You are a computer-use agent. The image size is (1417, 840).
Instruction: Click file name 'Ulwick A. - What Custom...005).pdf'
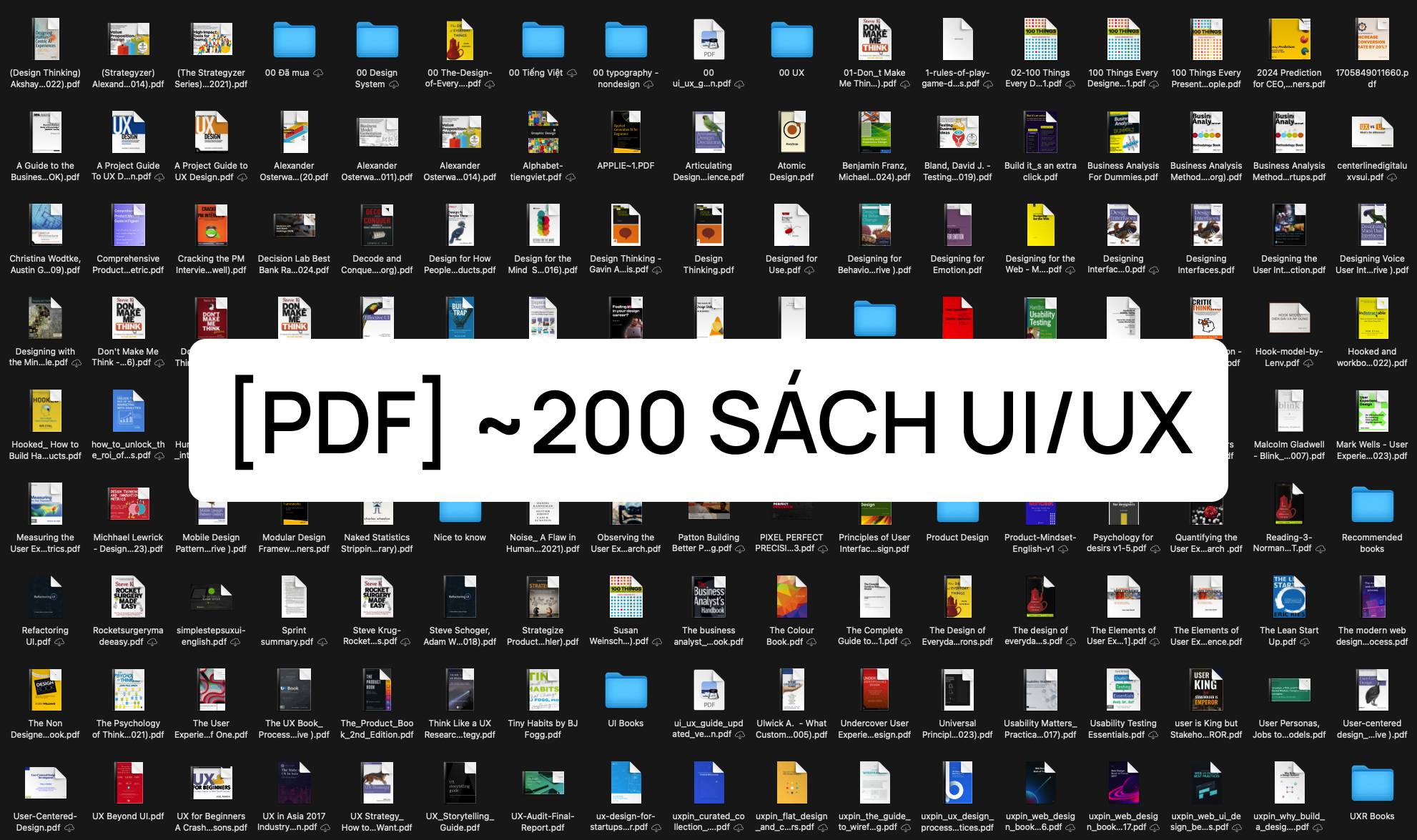(792, 729)
